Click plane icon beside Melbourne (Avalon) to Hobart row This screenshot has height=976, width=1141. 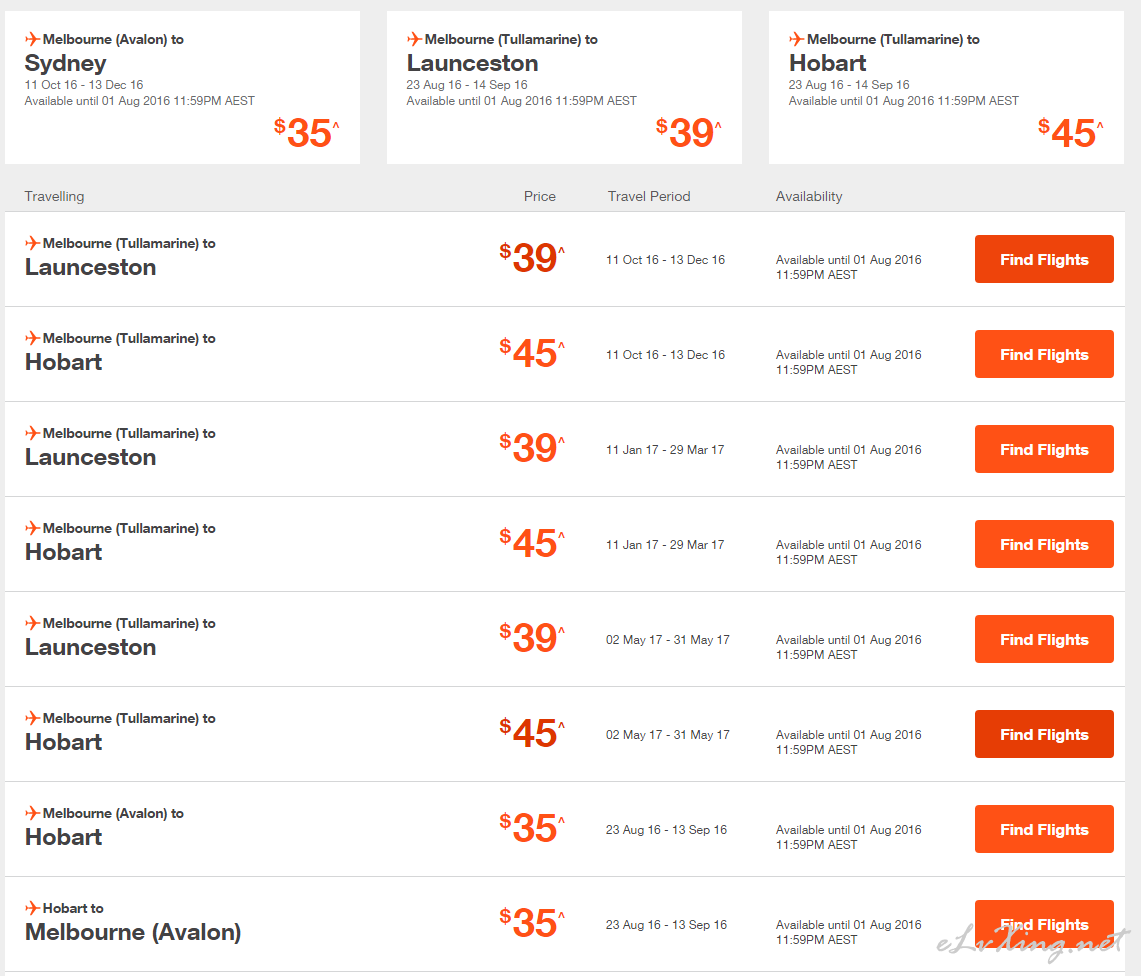[32, 812]
